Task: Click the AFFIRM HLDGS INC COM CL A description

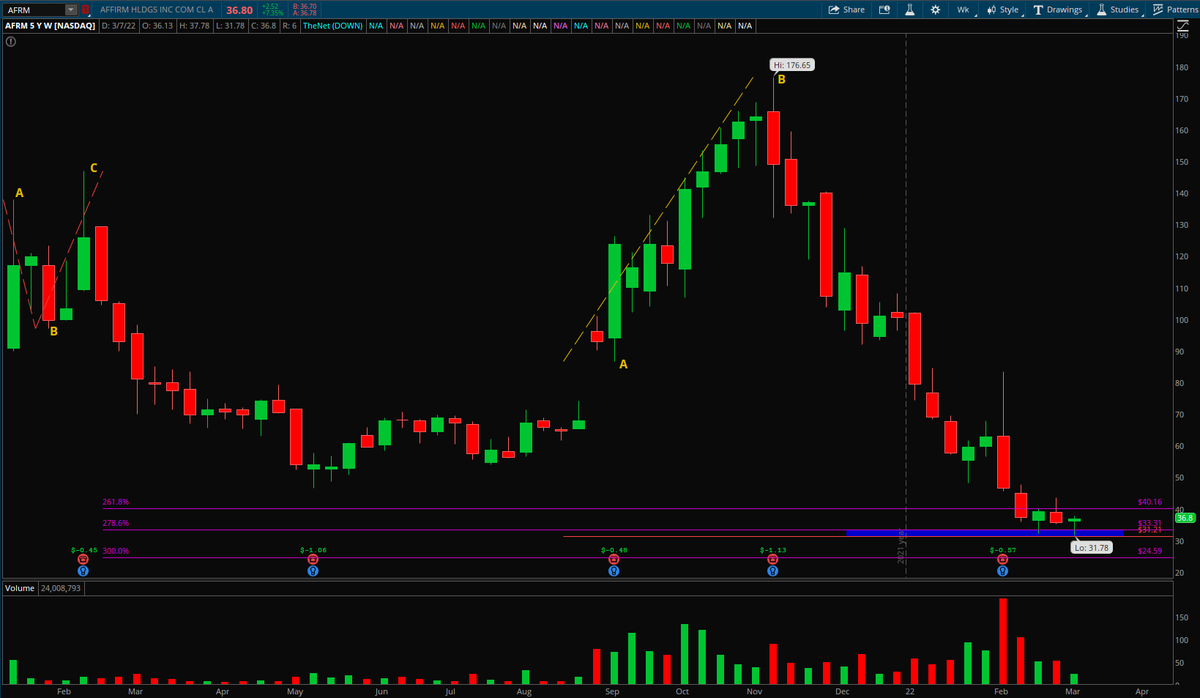Action: click(157, 9)
